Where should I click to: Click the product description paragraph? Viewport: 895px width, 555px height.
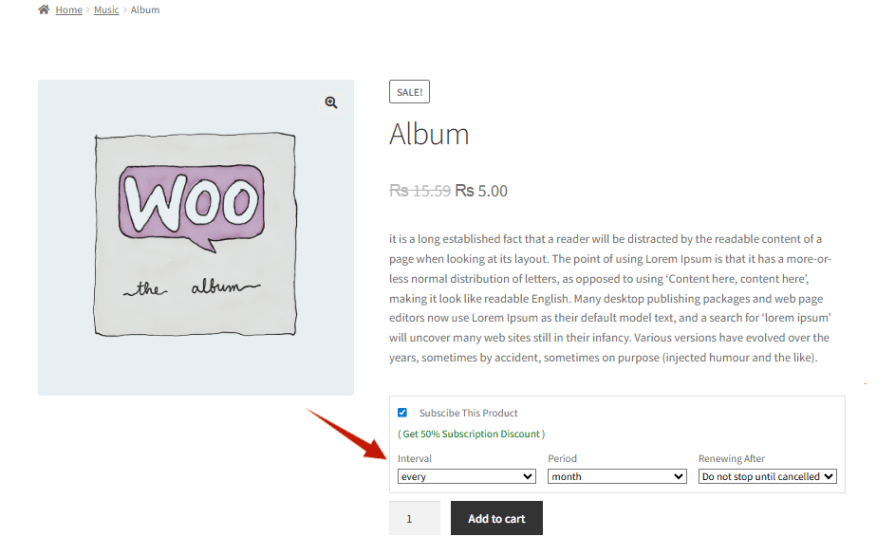coord(610,298)
